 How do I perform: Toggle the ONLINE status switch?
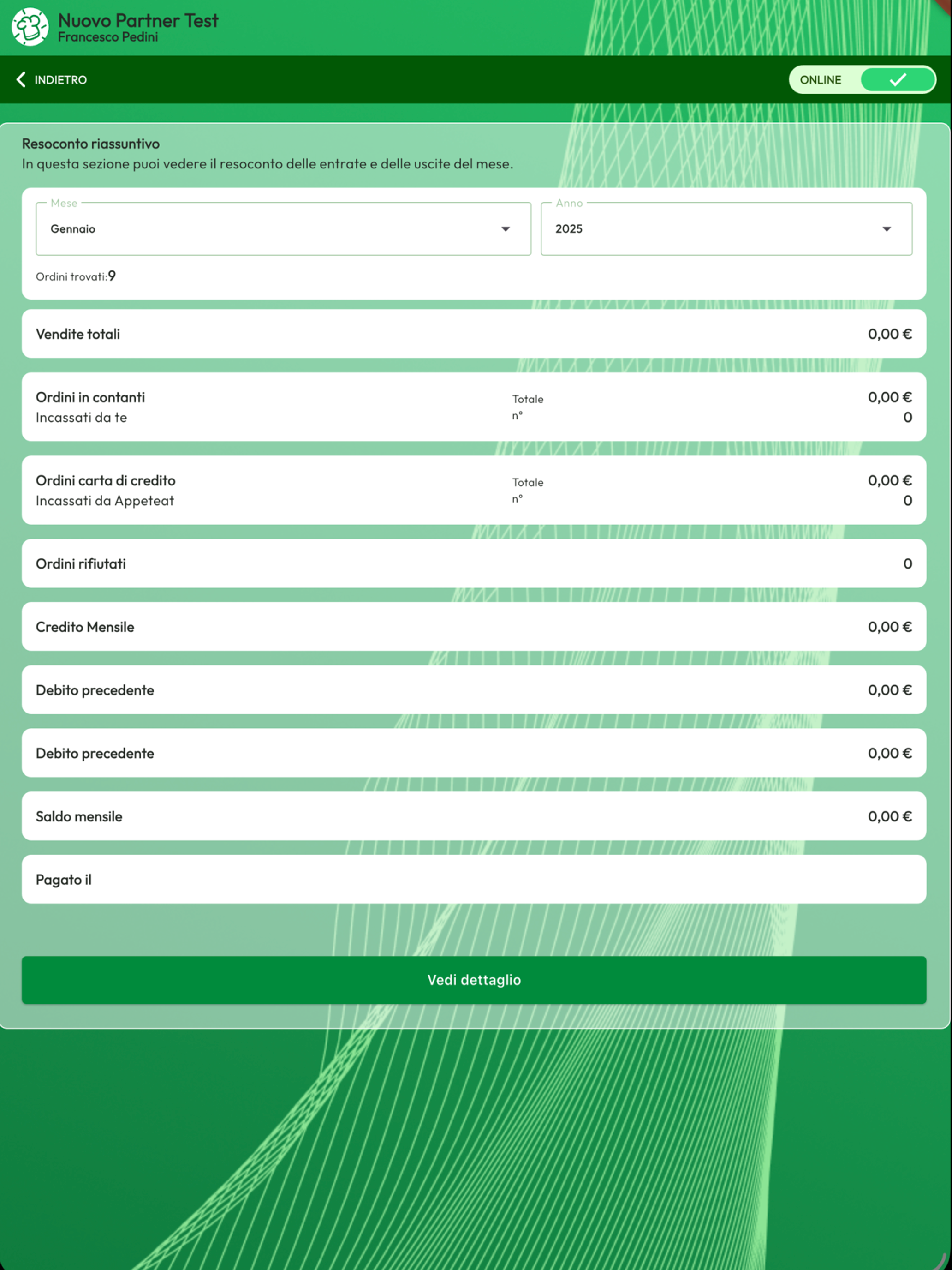[862, 79]
